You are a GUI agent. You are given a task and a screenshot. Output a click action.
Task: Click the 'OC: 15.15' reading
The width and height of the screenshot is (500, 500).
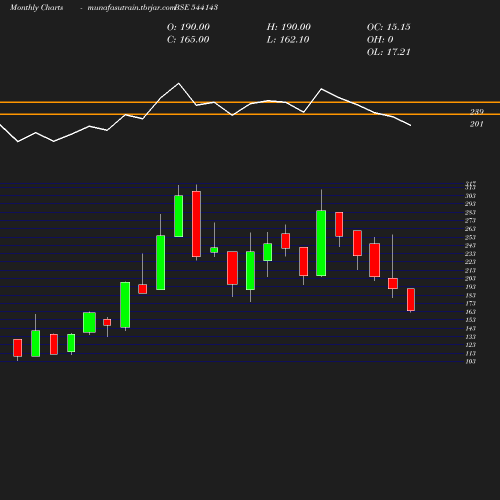click(389, 27)
